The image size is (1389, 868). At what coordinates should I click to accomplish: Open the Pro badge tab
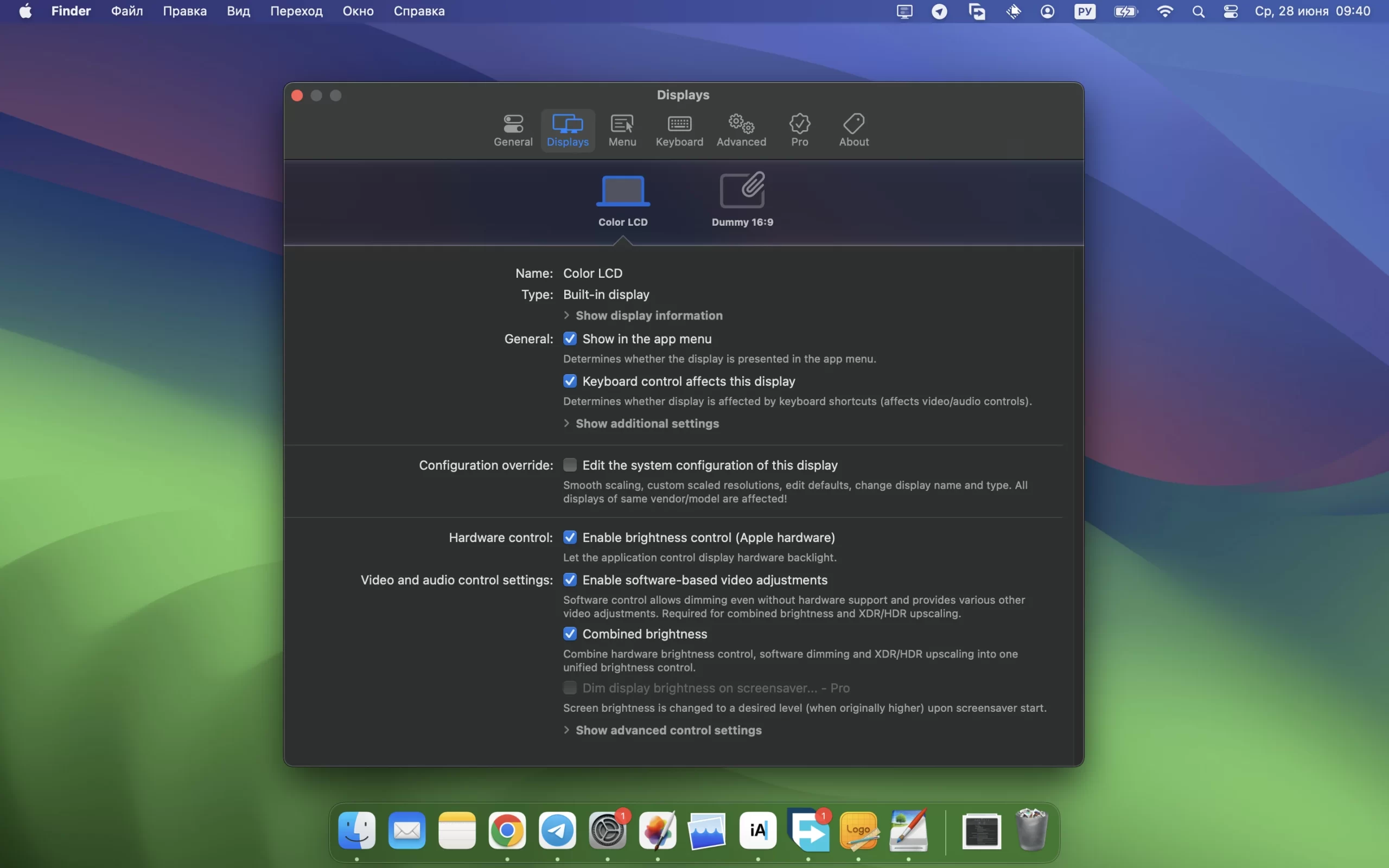799,130
